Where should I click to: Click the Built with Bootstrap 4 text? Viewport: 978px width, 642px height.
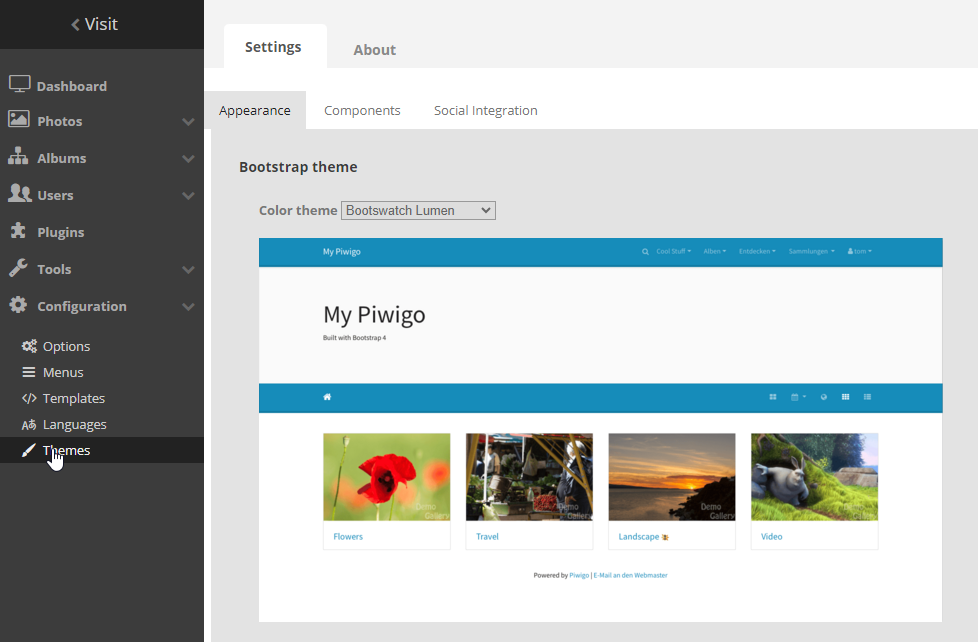[x=354, y=338]
